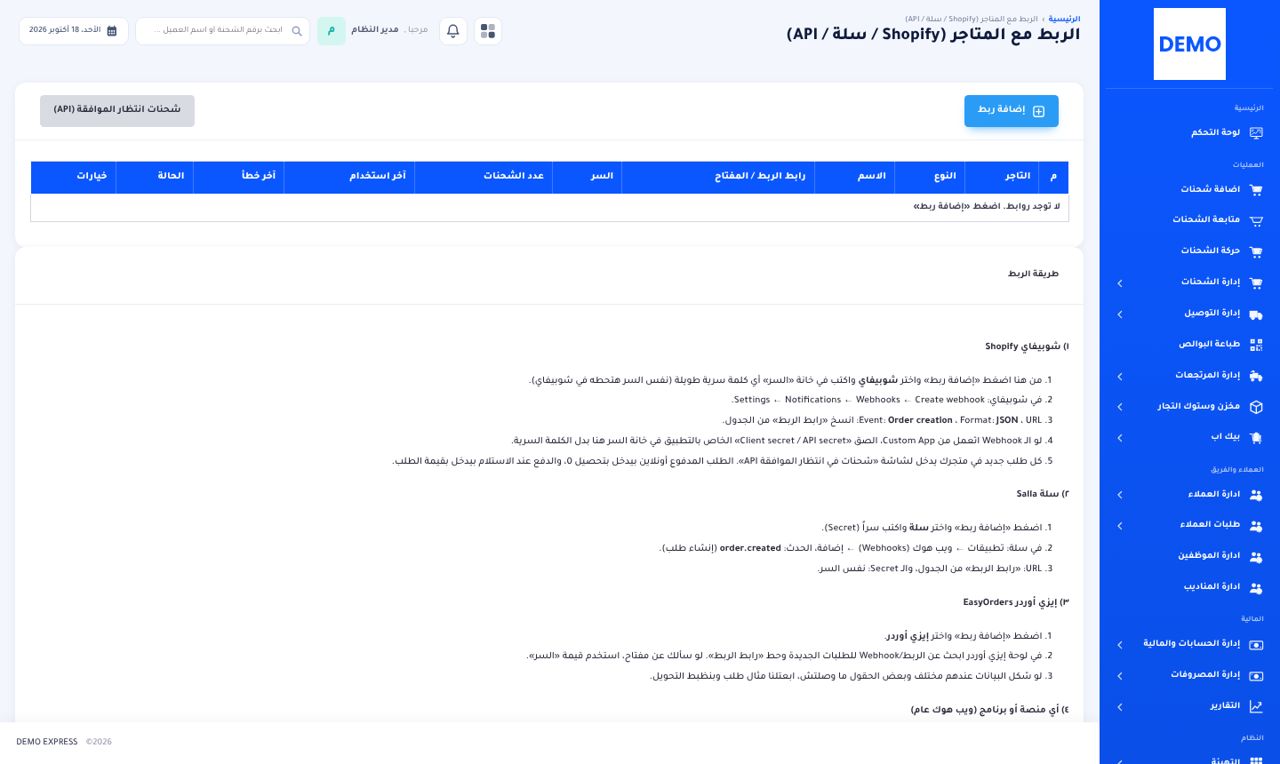Click the box icon beside مخزن وستوك التجار
This screenshot has height=764, width=1280.
(x=1256, y=407)
